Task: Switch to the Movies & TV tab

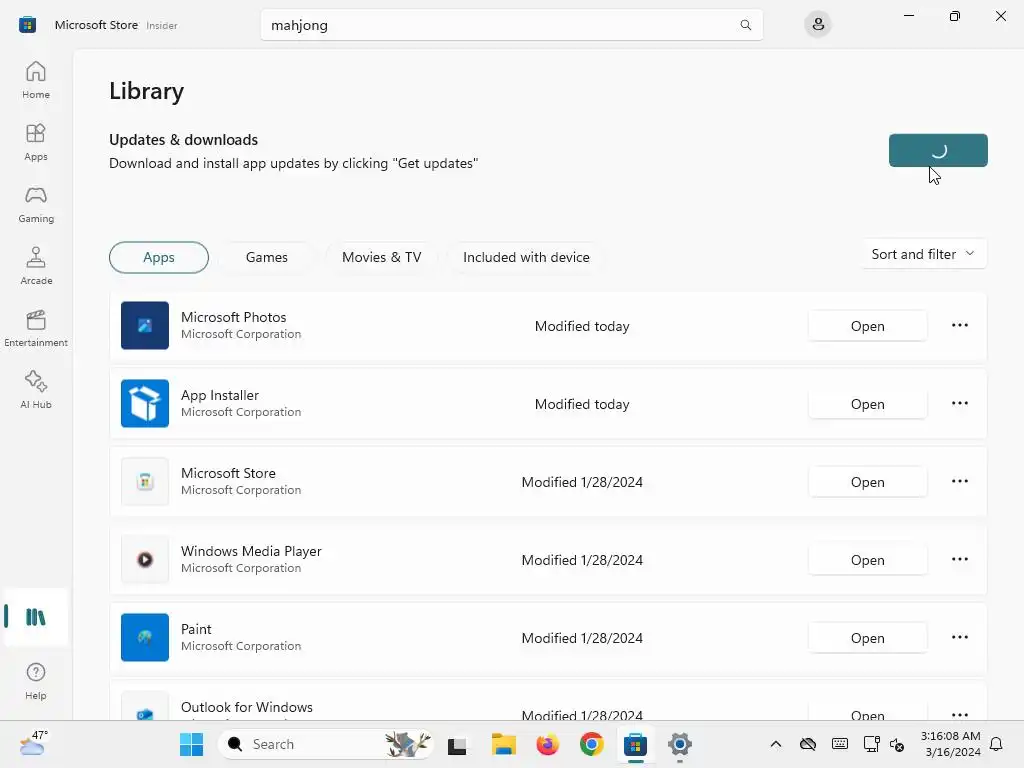Action: [381, 257]
